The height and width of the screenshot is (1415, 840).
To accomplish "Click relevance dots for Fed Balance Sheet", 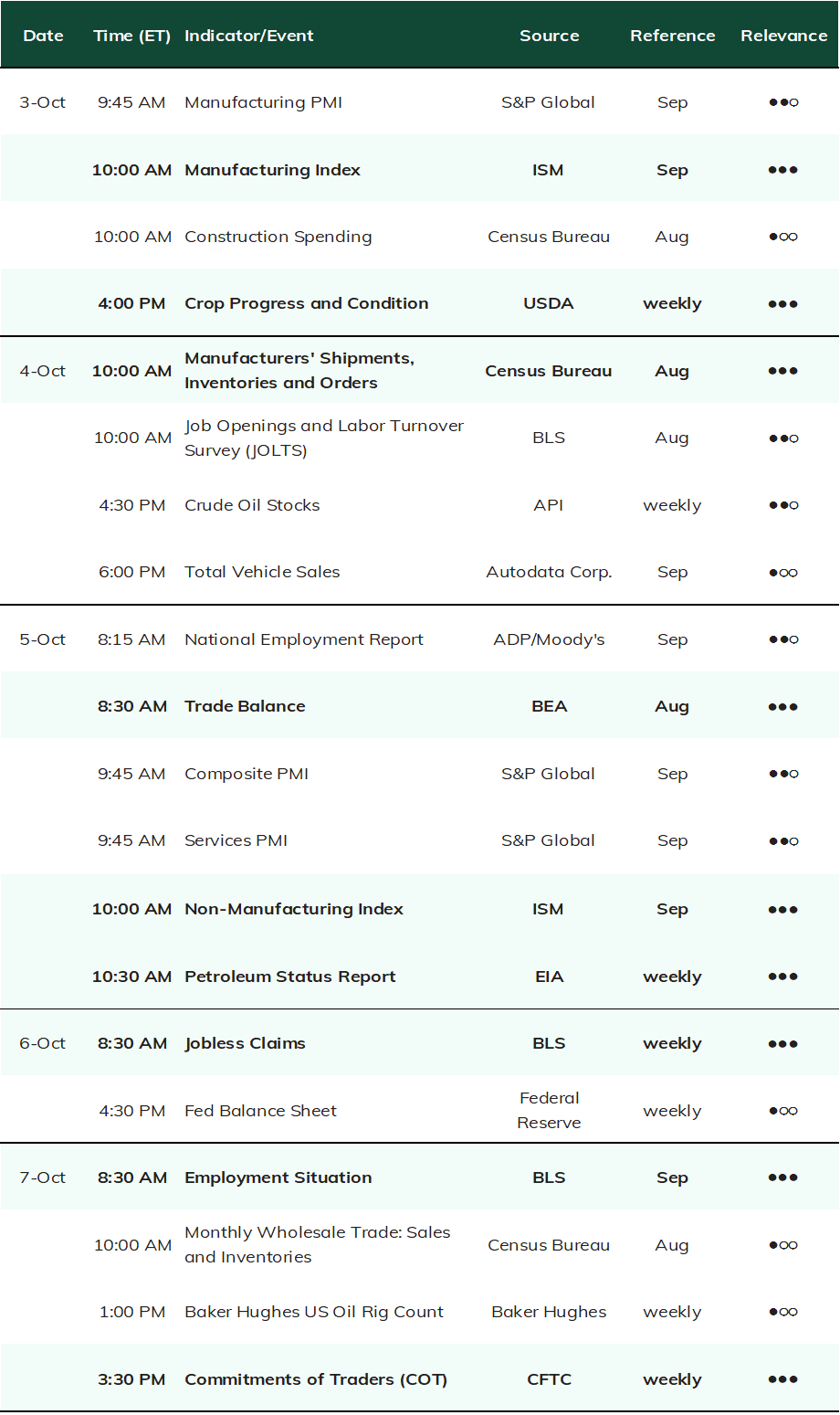I will click(783, 1111).
